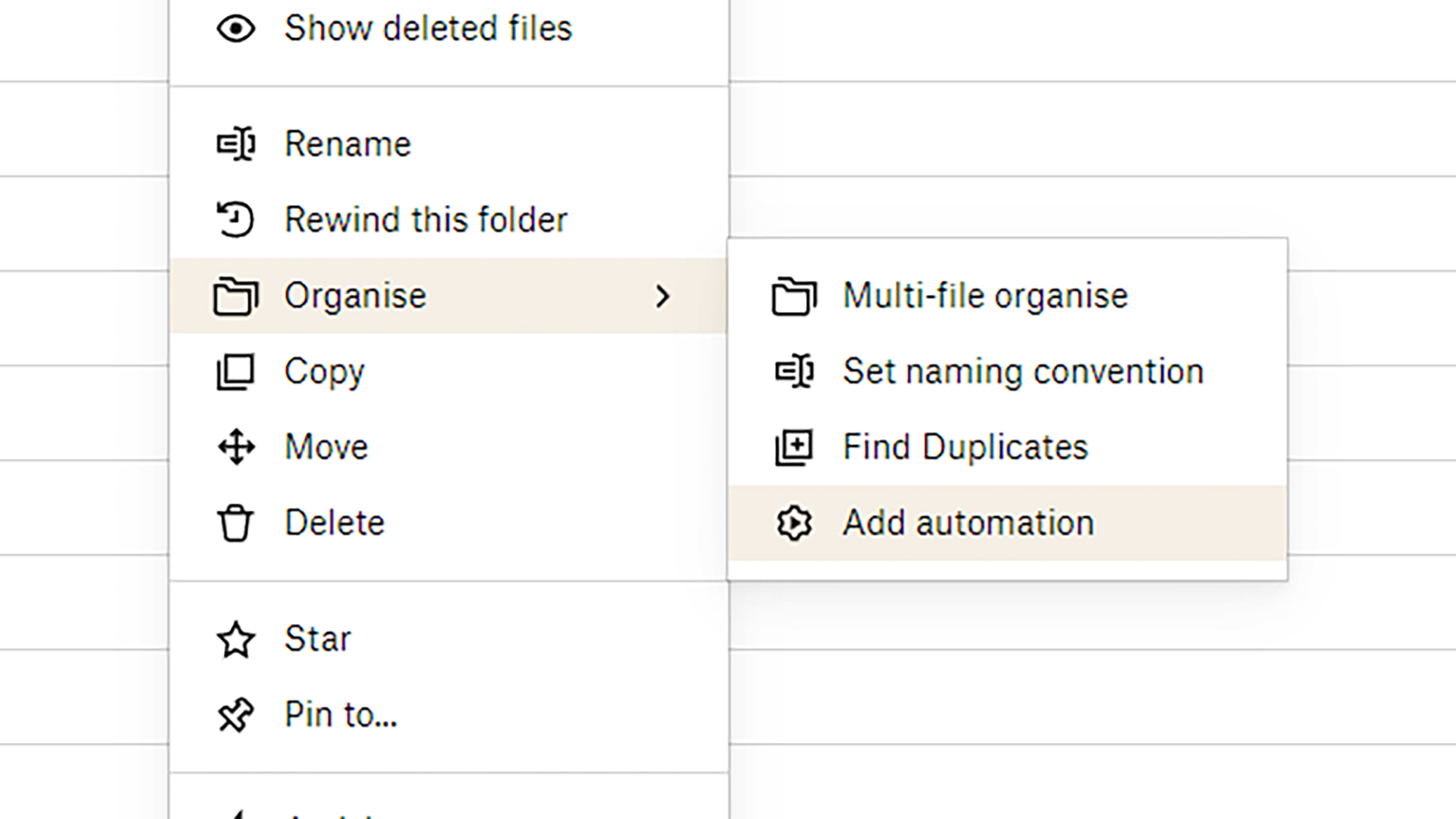Select Show deleted files menu entry
The image size is (1456, 819).
tap(449, 29)
